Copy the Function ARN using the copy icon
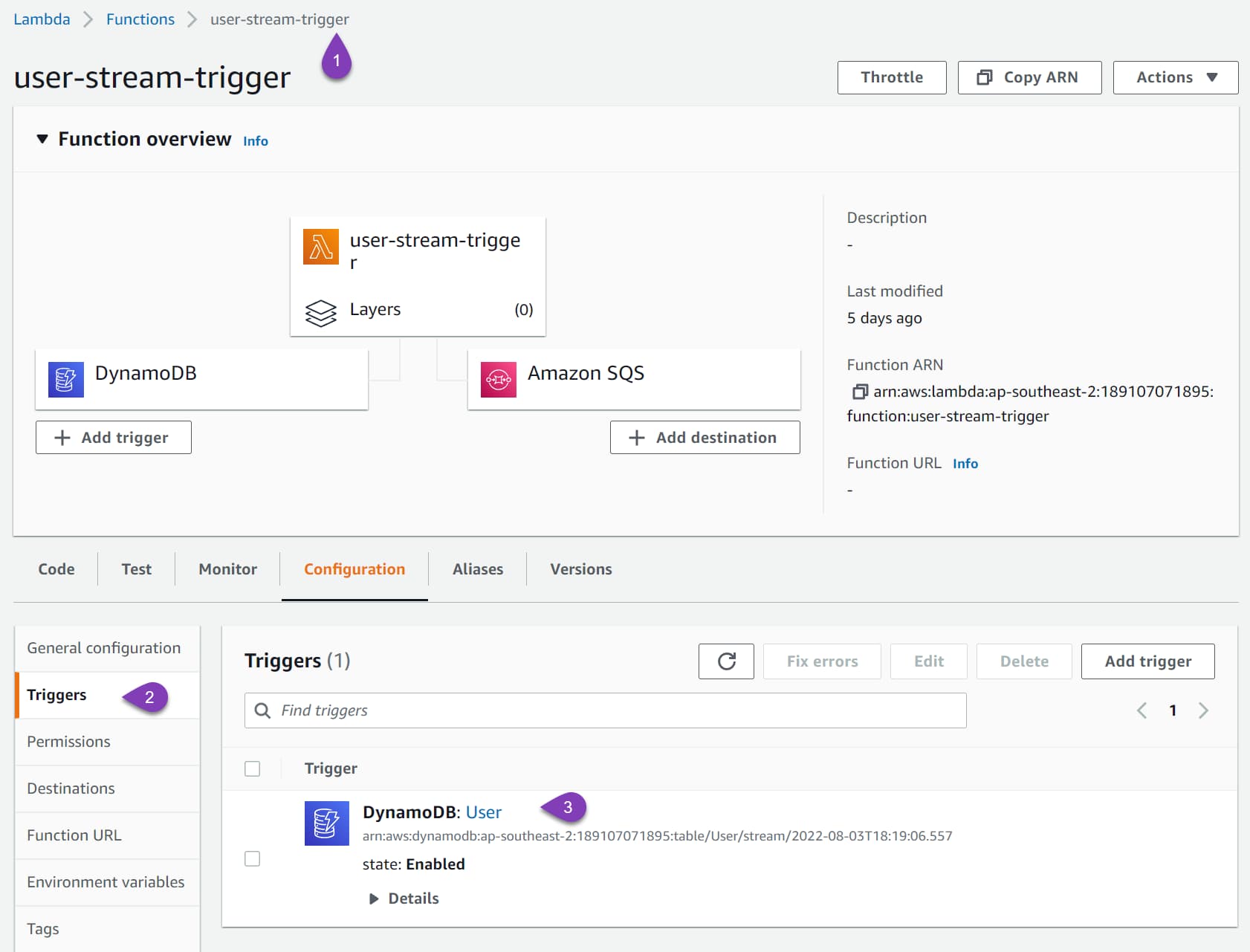Screen dimensions: 1250x952 click(859, 392)
